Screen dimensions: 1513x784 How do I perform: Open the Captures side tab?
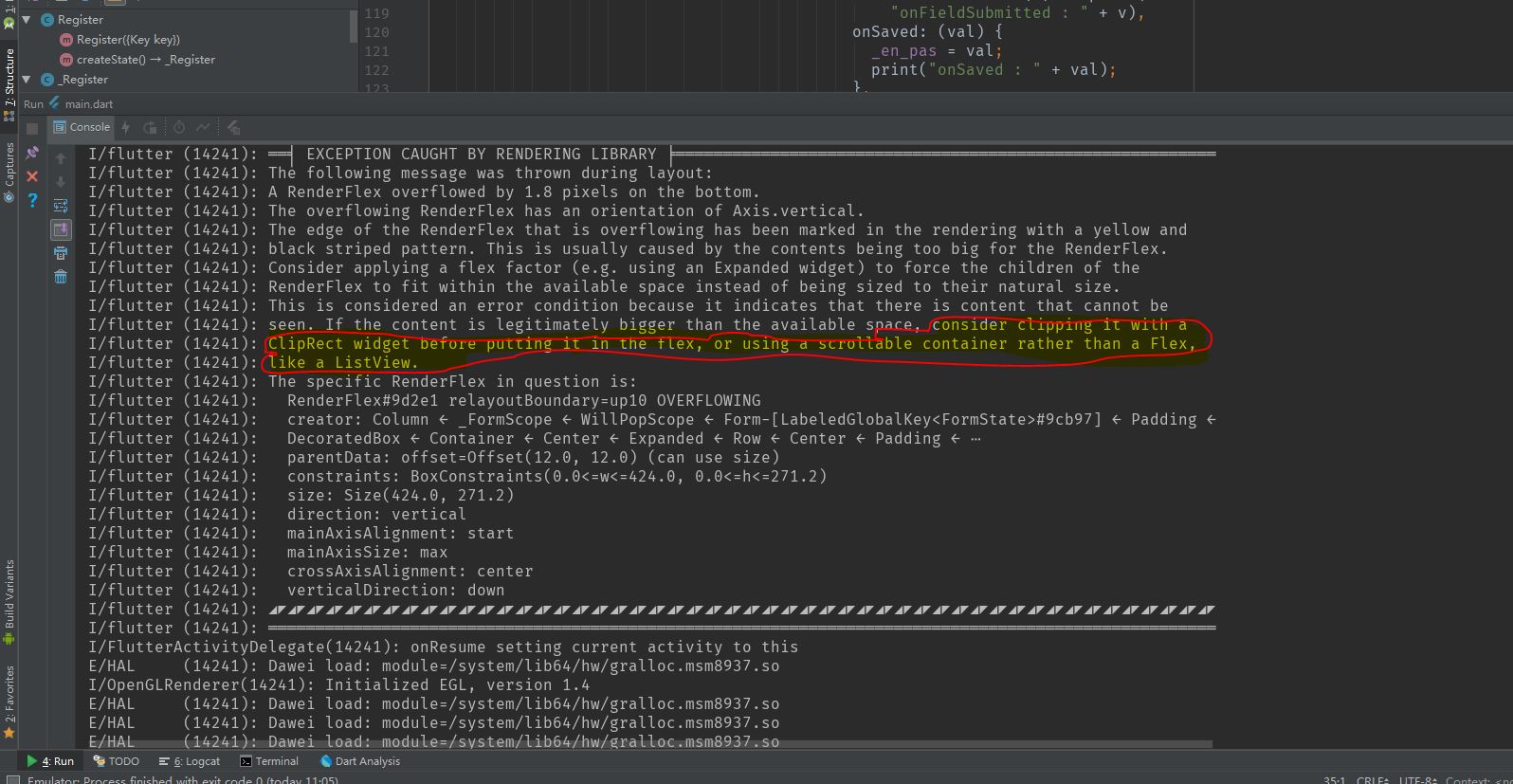(9, 172)
